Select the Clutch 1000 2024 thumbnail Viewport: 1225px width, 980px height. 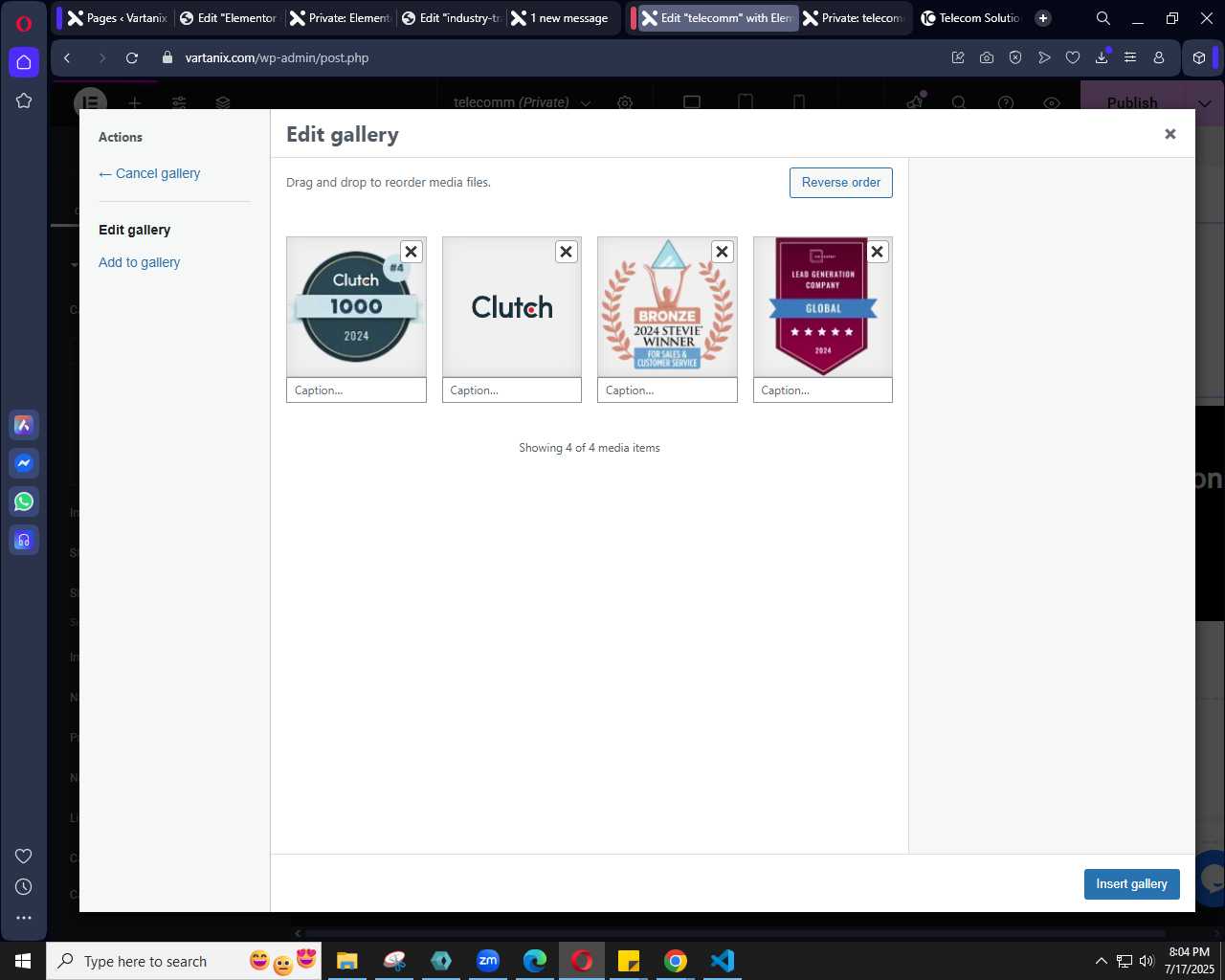point(356,306)
